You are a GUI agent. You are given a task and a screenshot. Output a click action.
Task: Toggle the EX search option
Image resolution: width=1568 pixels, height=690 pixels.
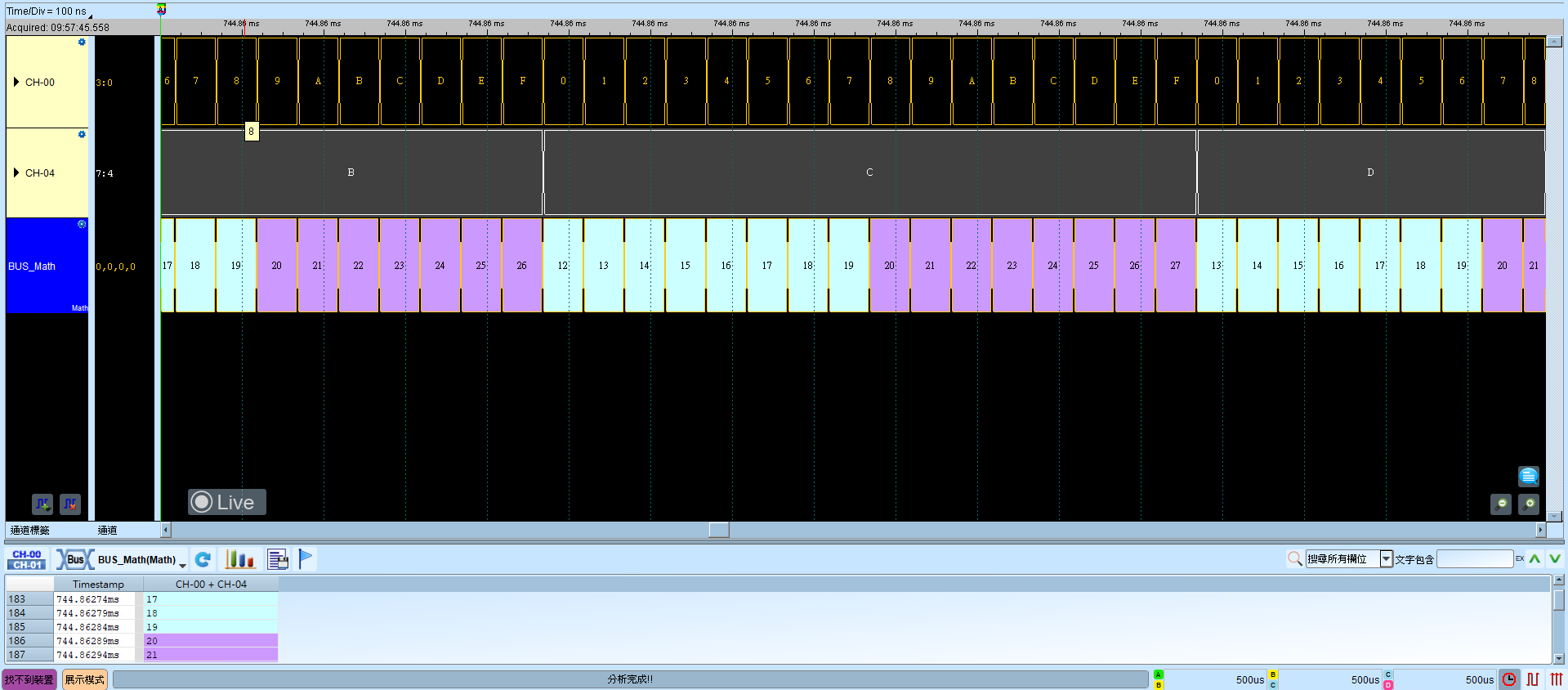point(1520,559)
